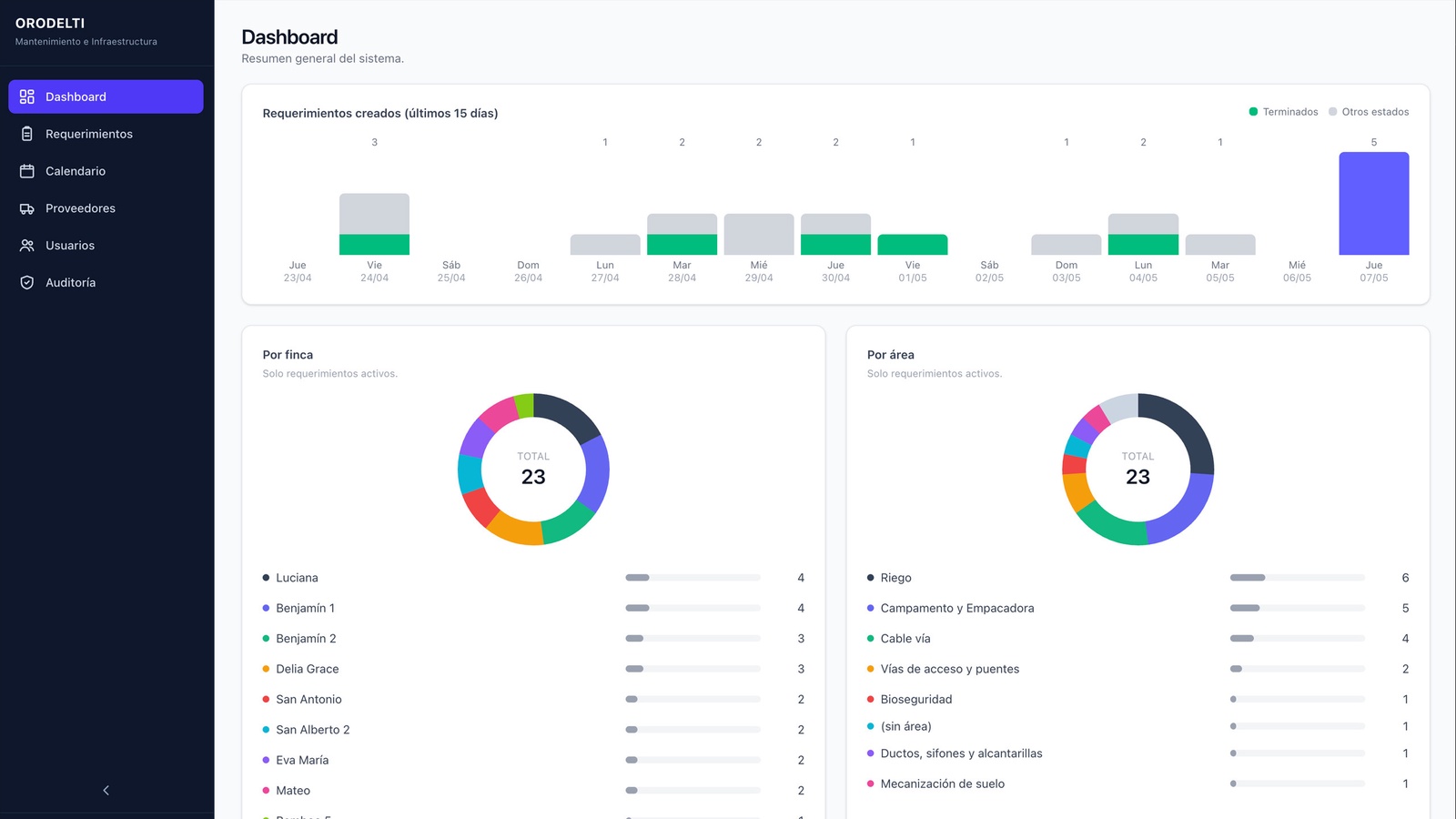Image resolution: width=1456 pixels, height=819 pixels.
Task: Toggle the Terminados legend entry
Action: [x=1283, y=112]
